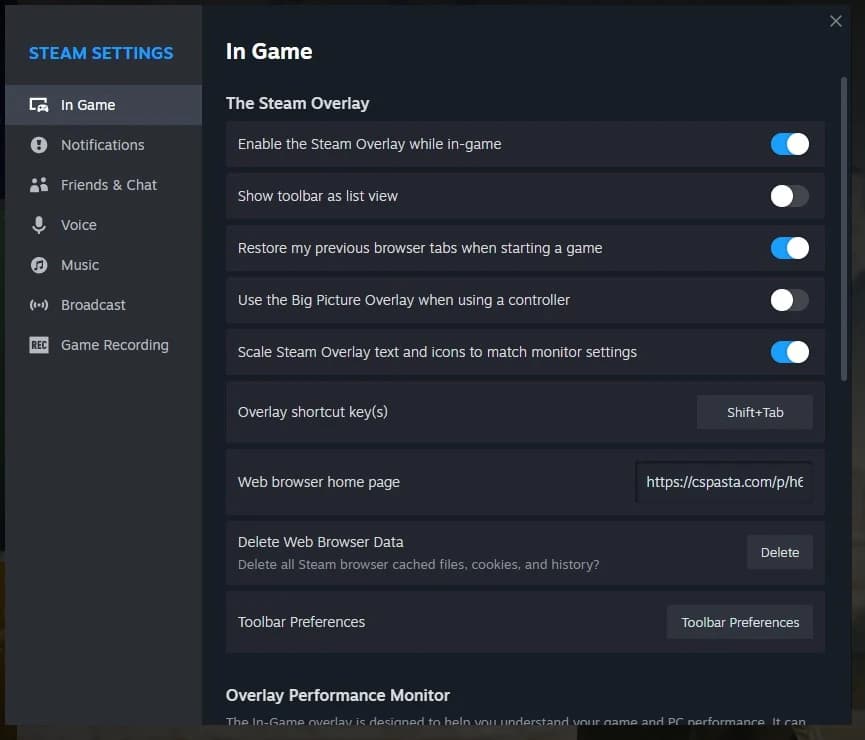Edit the Web browser home page field

tap(724, 482)
